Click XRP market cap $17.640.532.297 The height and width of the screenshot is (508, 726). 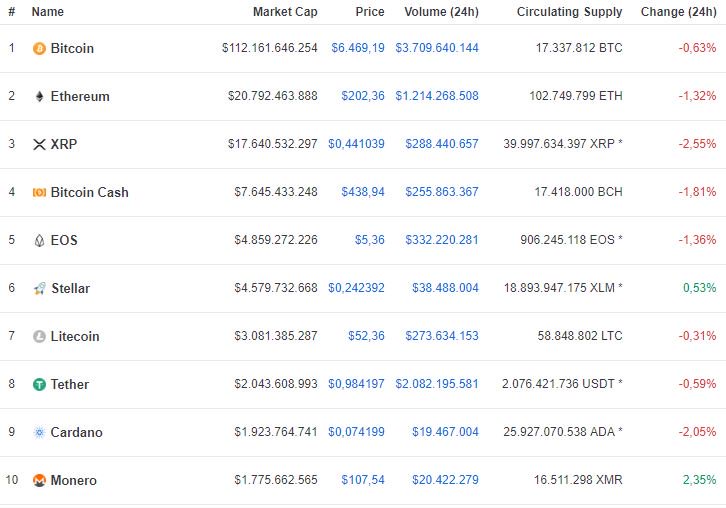click(x=273, y=144)
